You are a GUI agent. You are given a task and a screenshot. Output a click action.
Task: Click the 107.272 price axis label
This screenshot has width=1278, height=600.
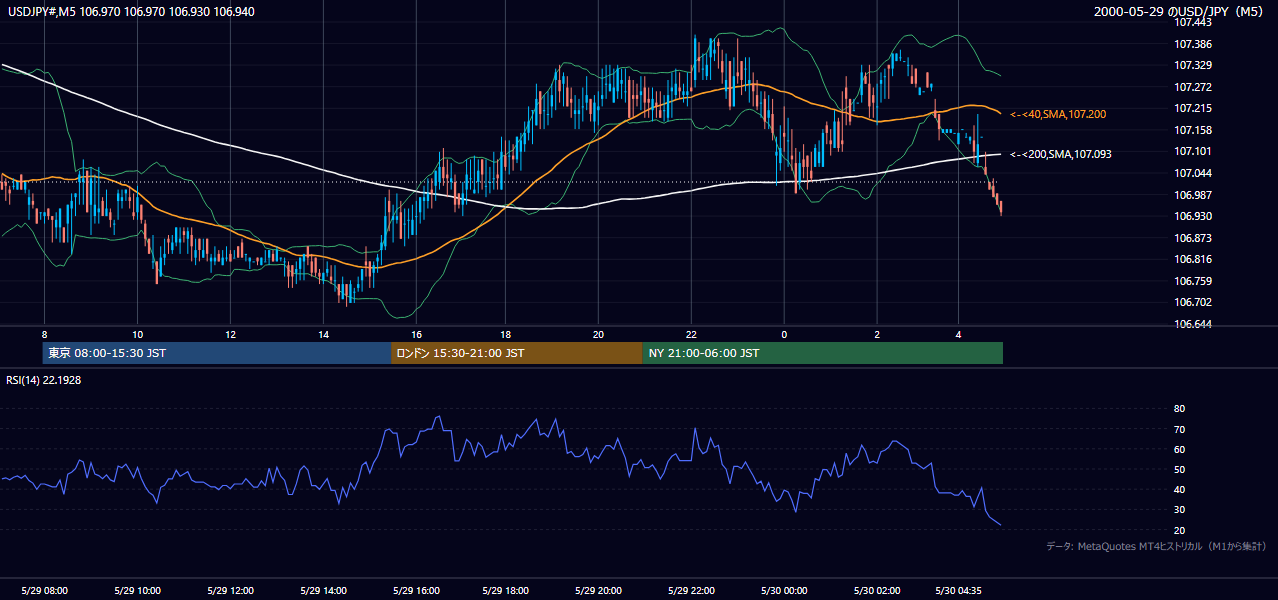click(x=1194, y=87)
